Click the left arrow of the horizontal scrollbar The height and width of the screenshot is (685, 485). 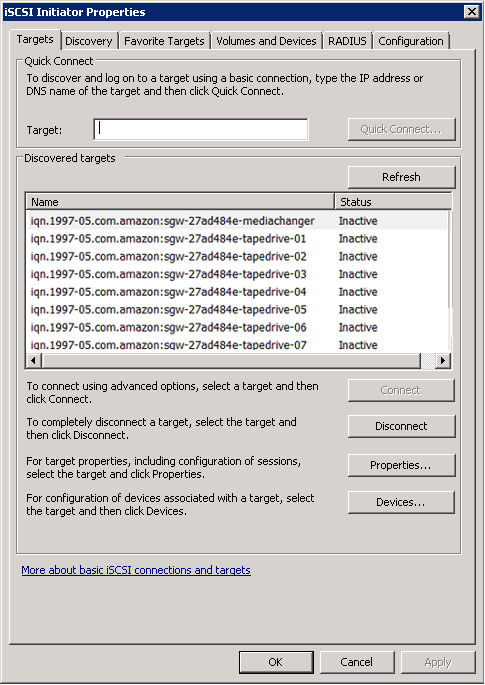point(34,361)
